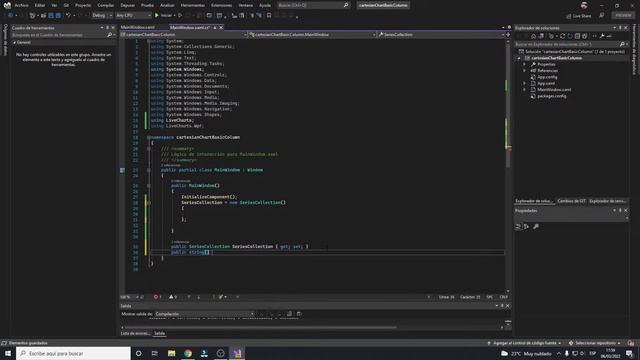The width and height of the screenshot is (640, 360).
Task: Select App.config in Solution Explorer
Action: coord(547,77)
